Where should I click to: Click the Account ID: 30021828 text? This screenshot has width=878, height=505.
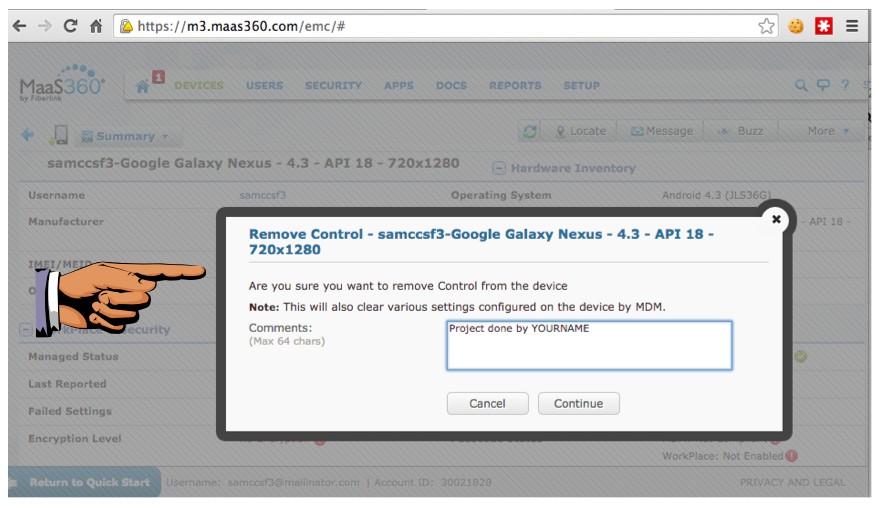433,482
